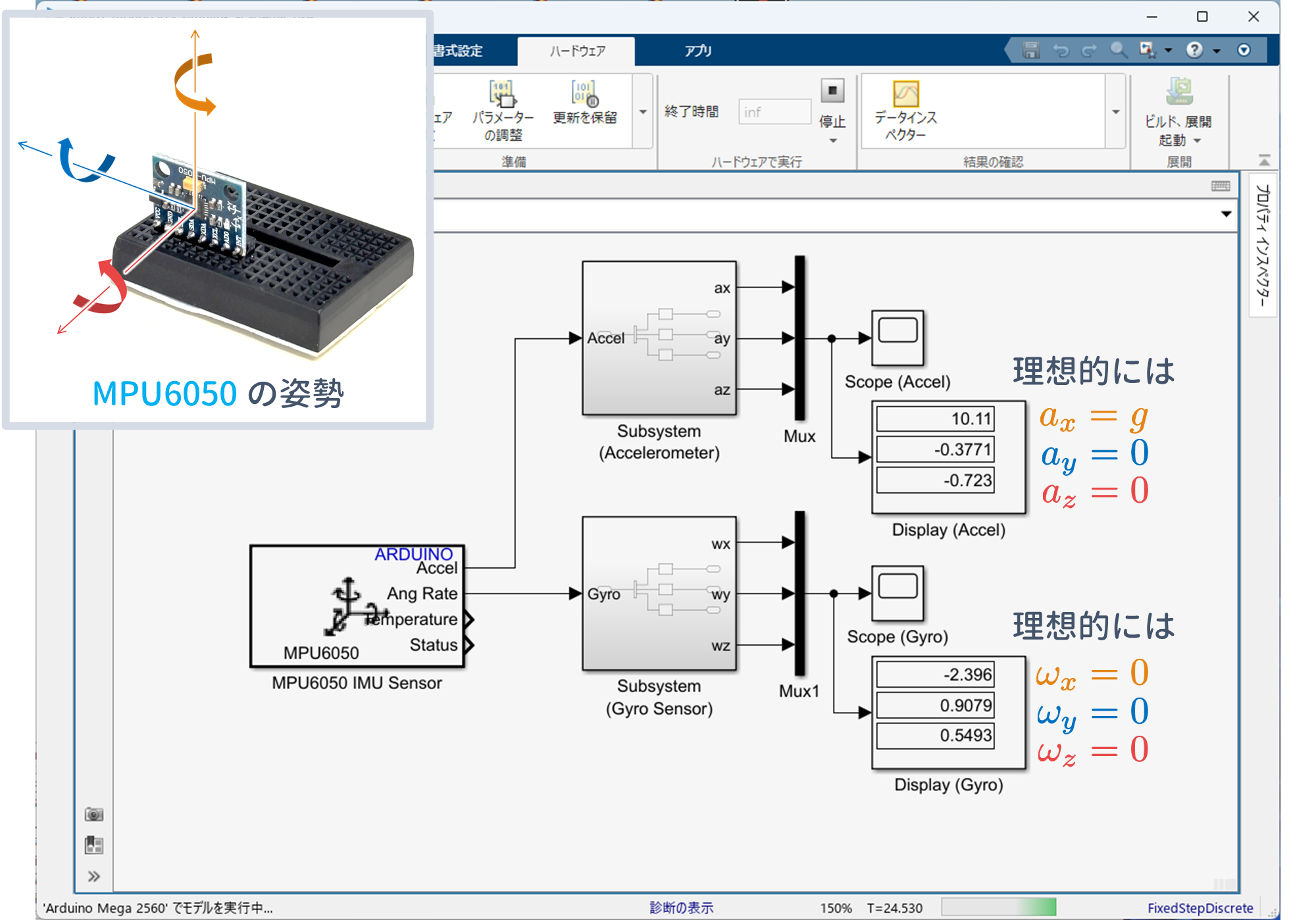
Task: Click FixedStepDiscrete solver link
Action: tap(1200, 907)
